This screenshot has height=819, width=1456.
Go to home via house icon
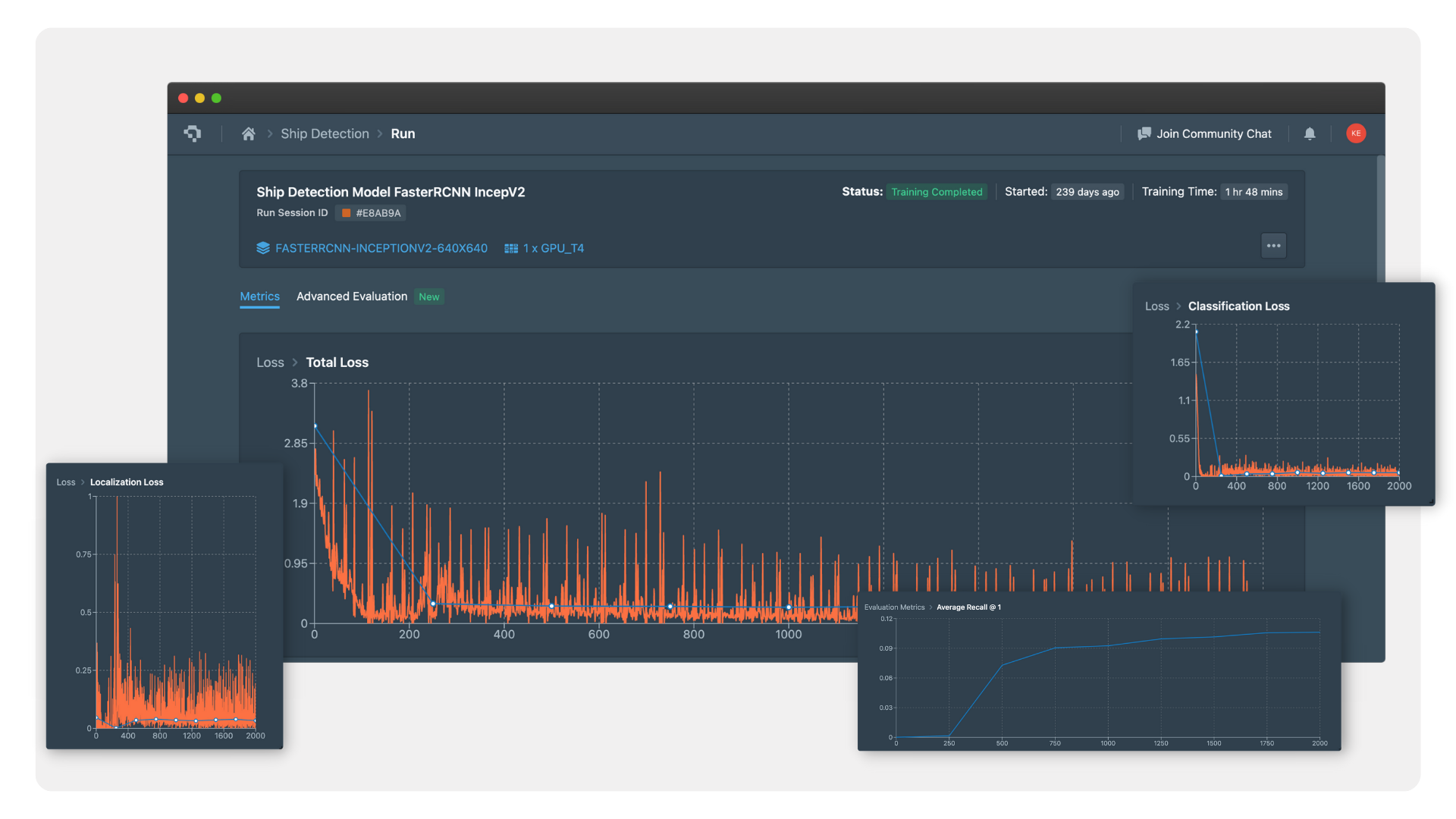coord(248,133)
